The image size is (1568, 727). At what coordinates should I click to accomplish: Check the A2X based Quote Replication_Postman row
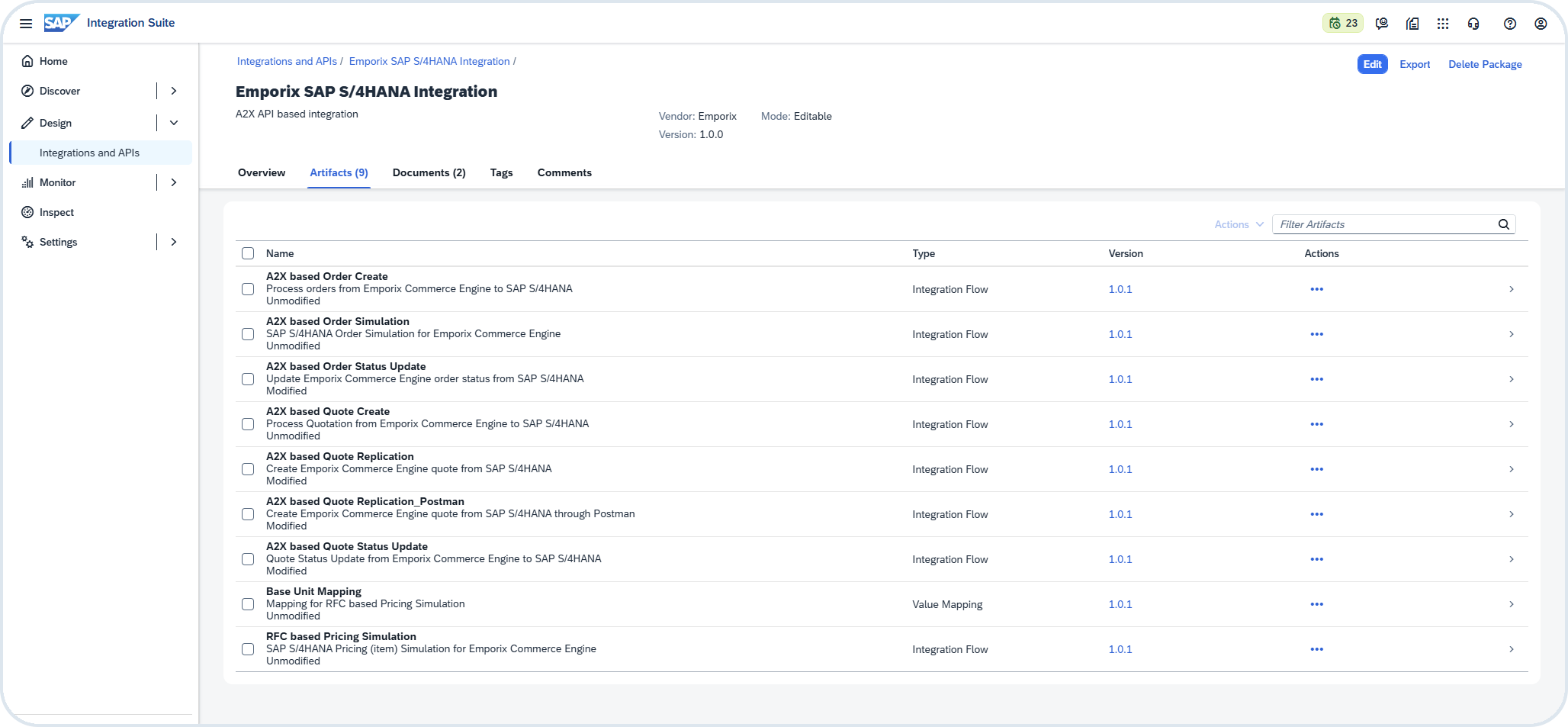(248, 514)
